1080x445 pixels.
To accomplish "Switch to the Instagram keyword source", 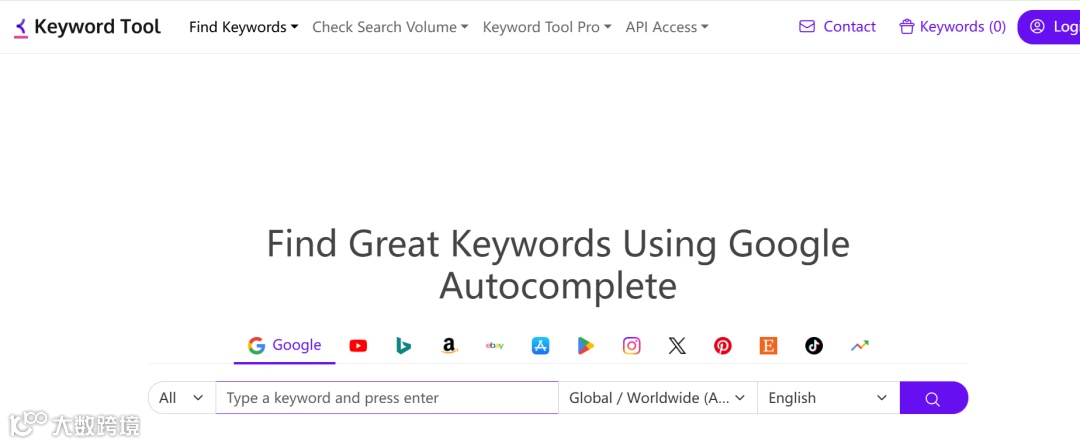I will point(632,346).
